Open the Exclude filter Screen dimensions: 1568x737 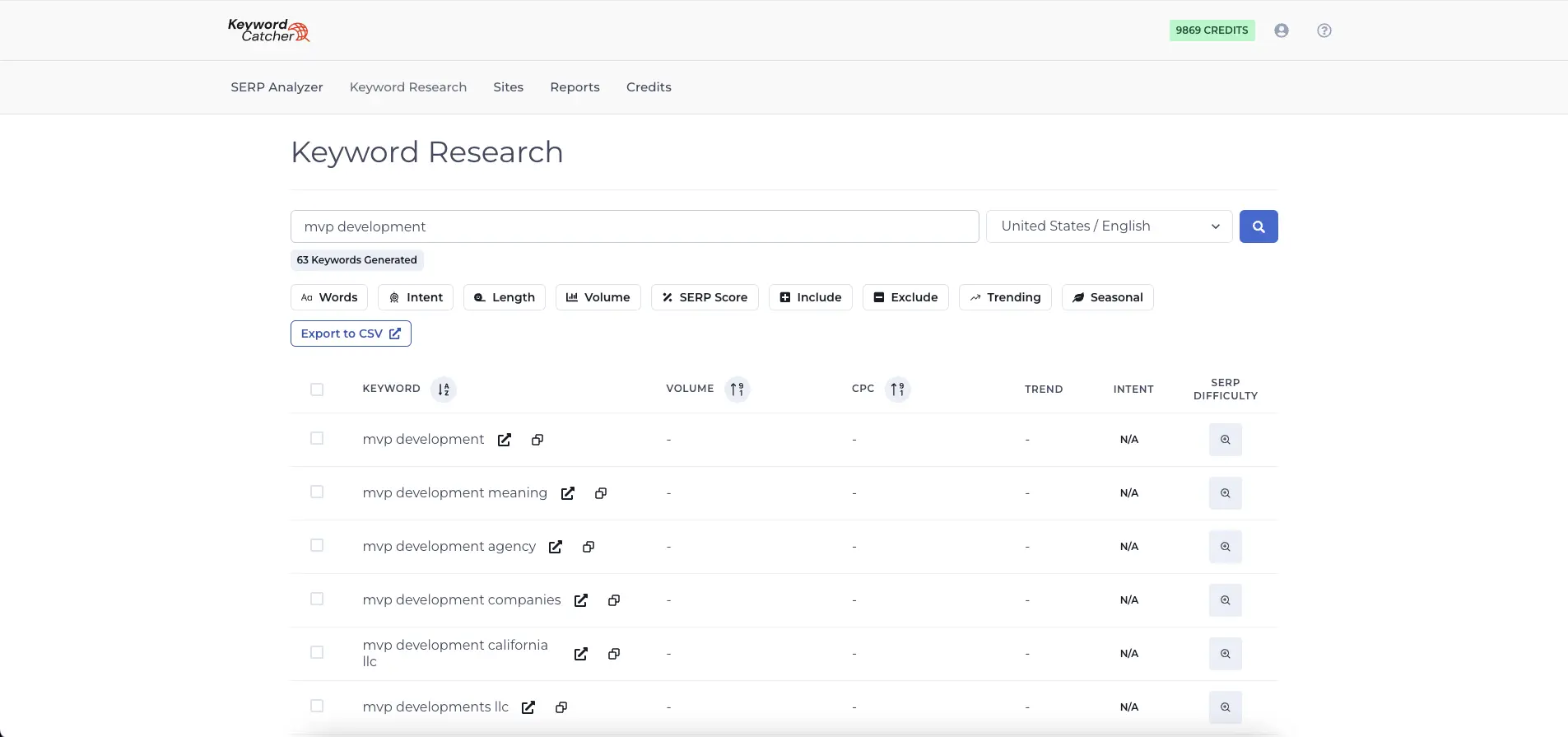click(x=905, y=297)
